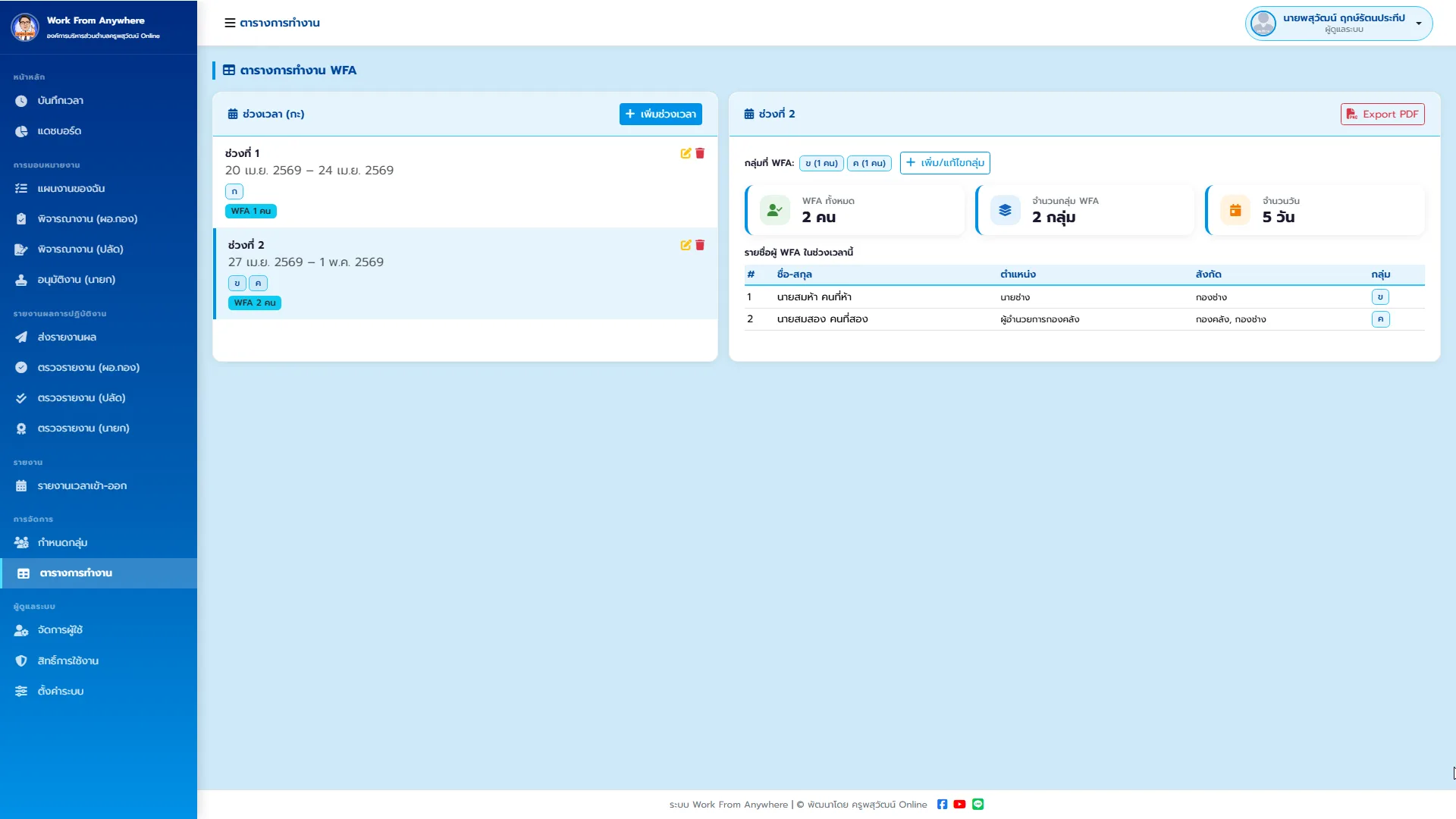
Task: Edit ช่วงที่ 1 using the pencil icon
Action: [x=686, y=153]
